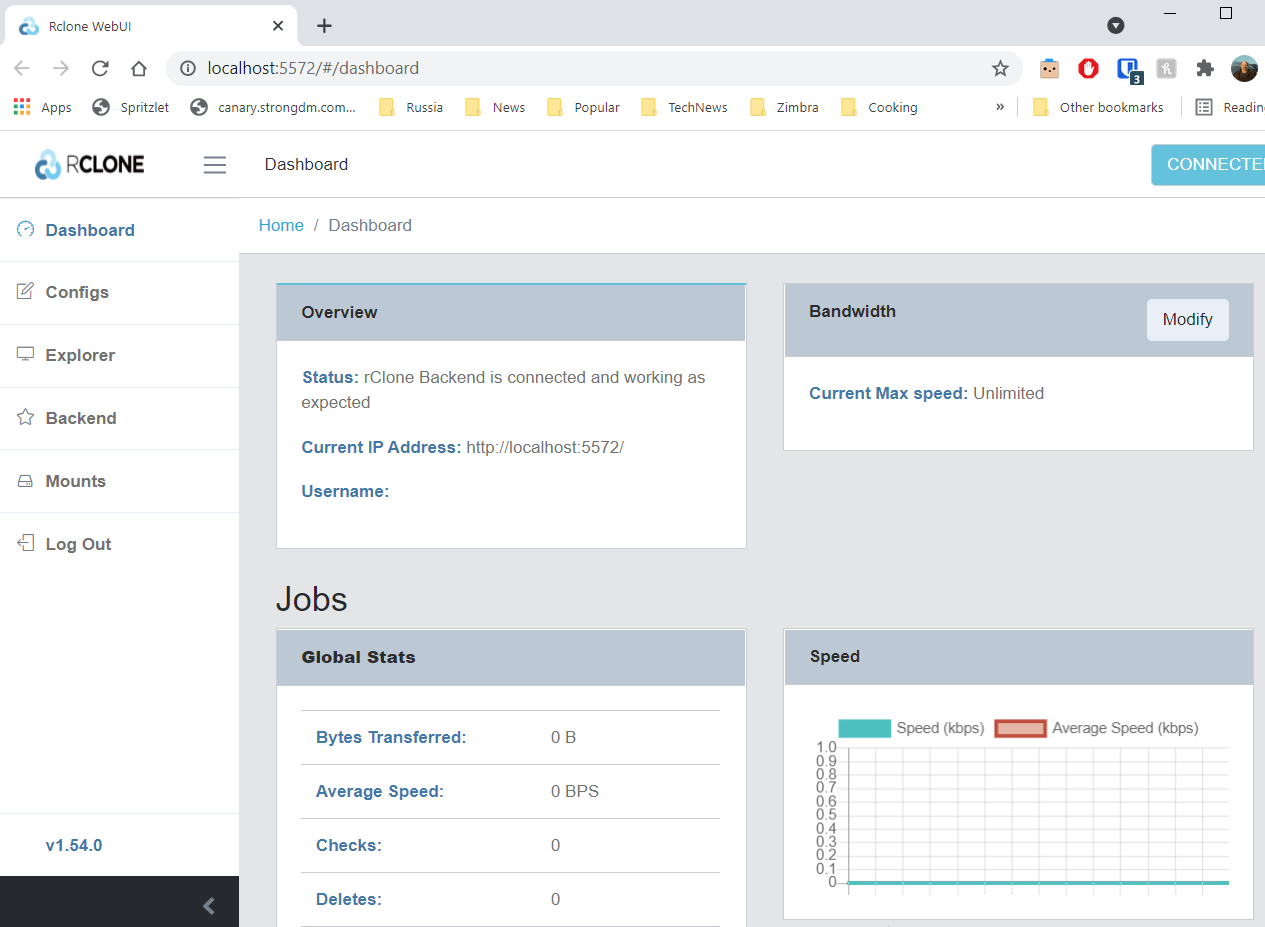Viewport: 1265px width, 927px height.
Task: Open the Backend sidebar menu item
Action: (x=119, y=418)
